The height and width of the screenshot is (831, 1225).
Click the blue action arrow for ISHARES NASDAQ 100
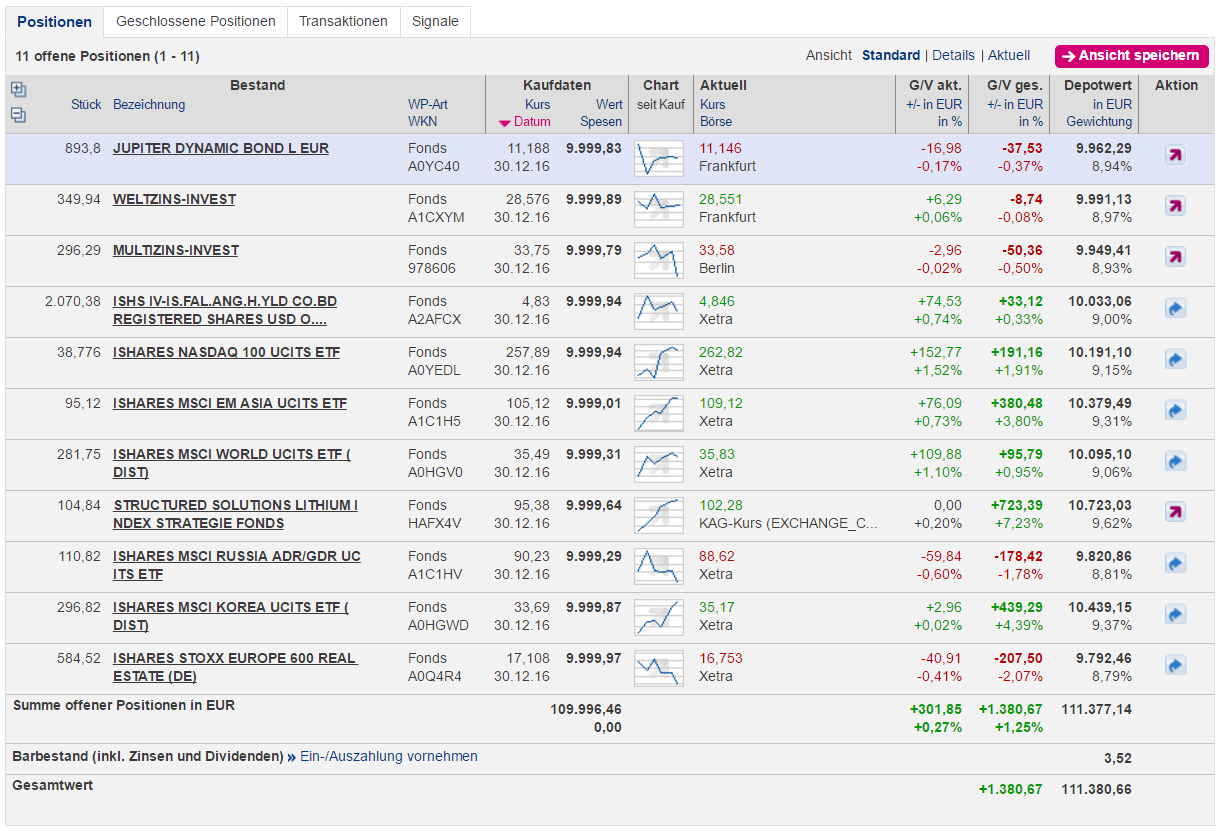[1175, 360]
